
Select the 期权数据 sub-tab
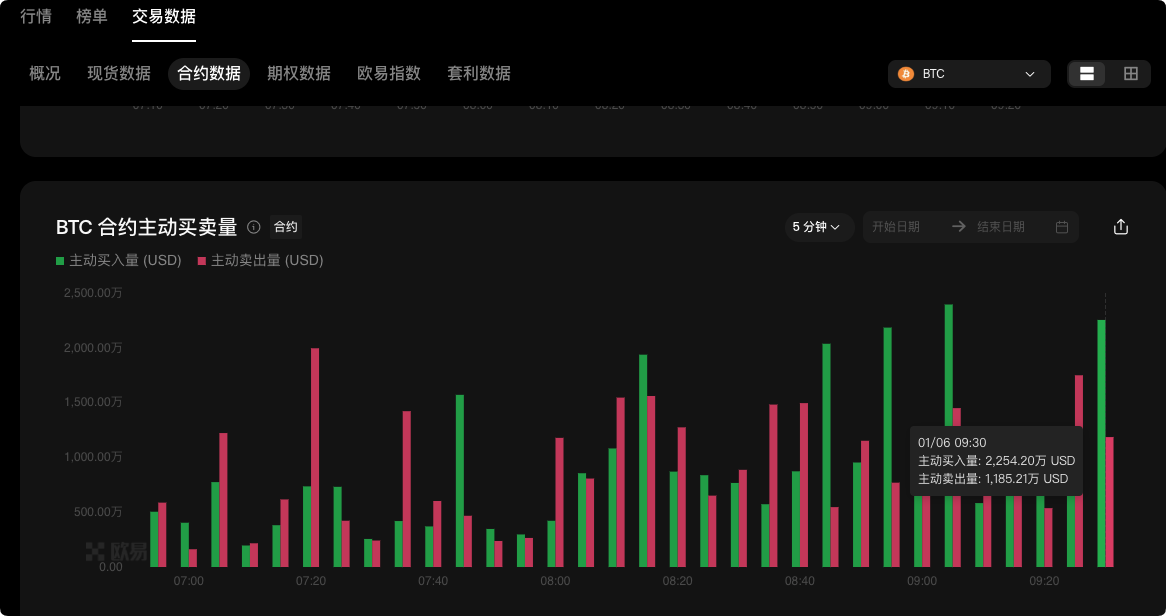(299, 73)
